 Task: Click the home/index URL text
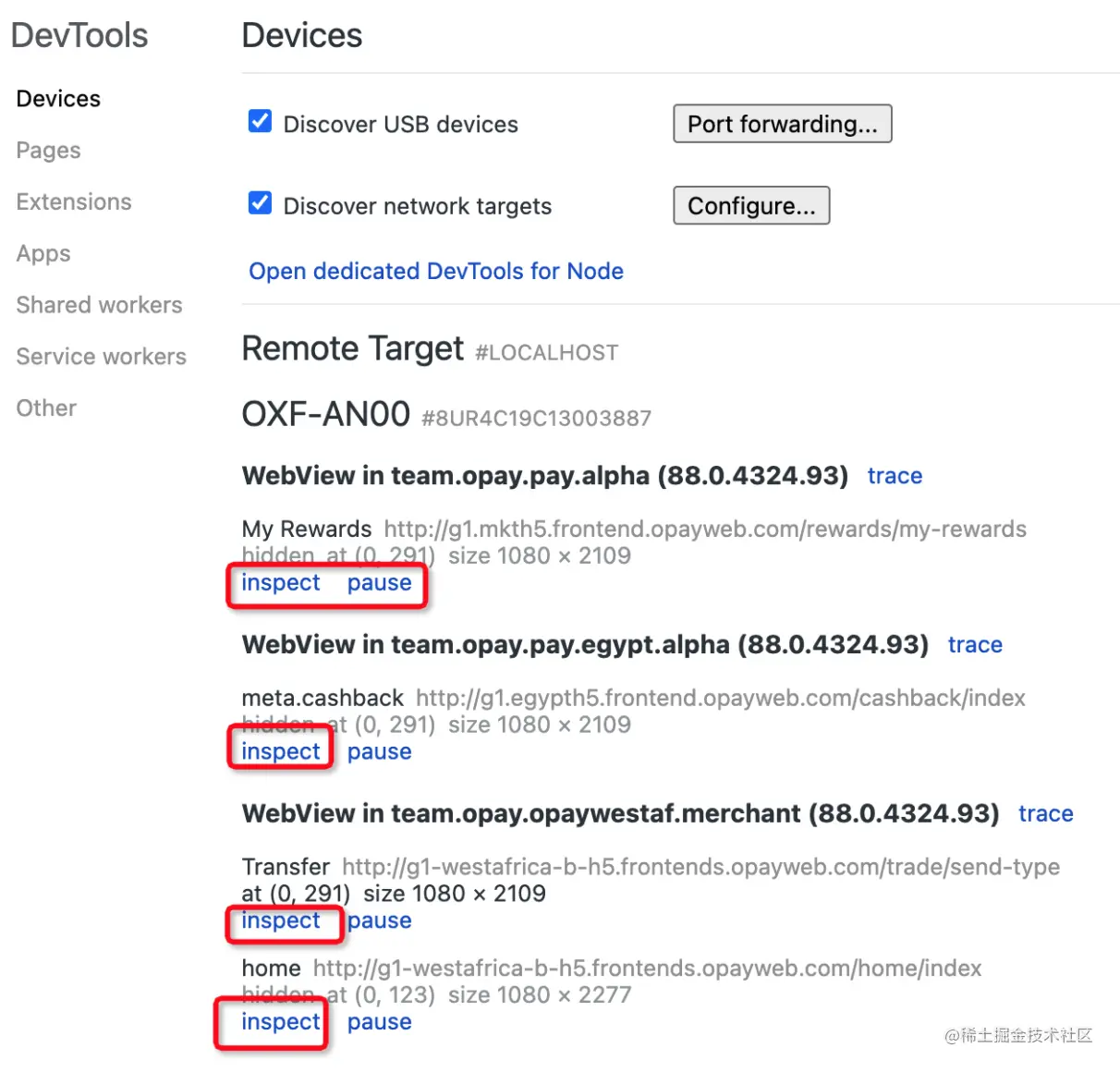click(647, 968)
